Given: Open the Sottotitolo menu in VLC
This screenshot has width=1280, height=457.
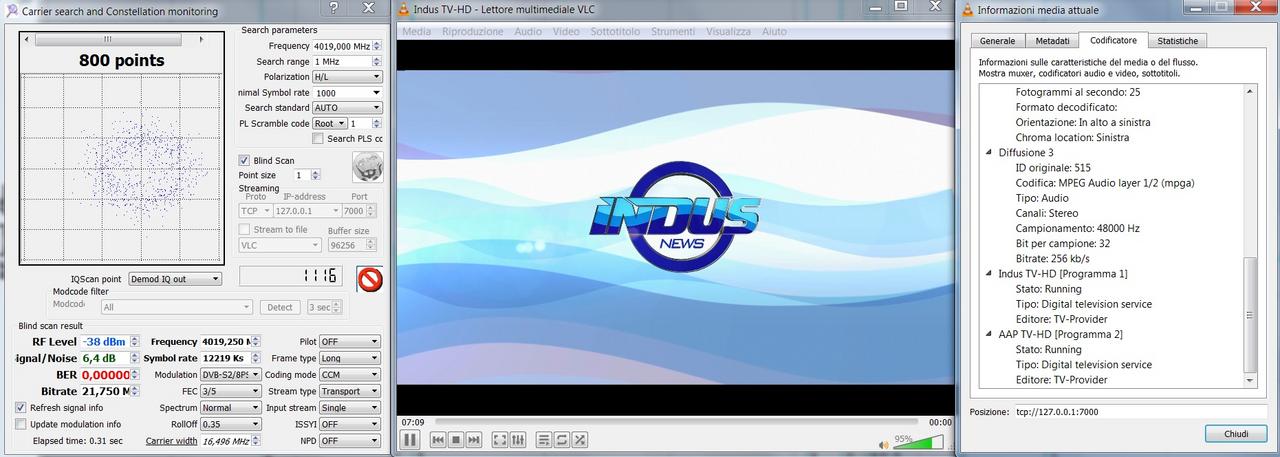Looking at the screenshot, I should pos(615,31).
